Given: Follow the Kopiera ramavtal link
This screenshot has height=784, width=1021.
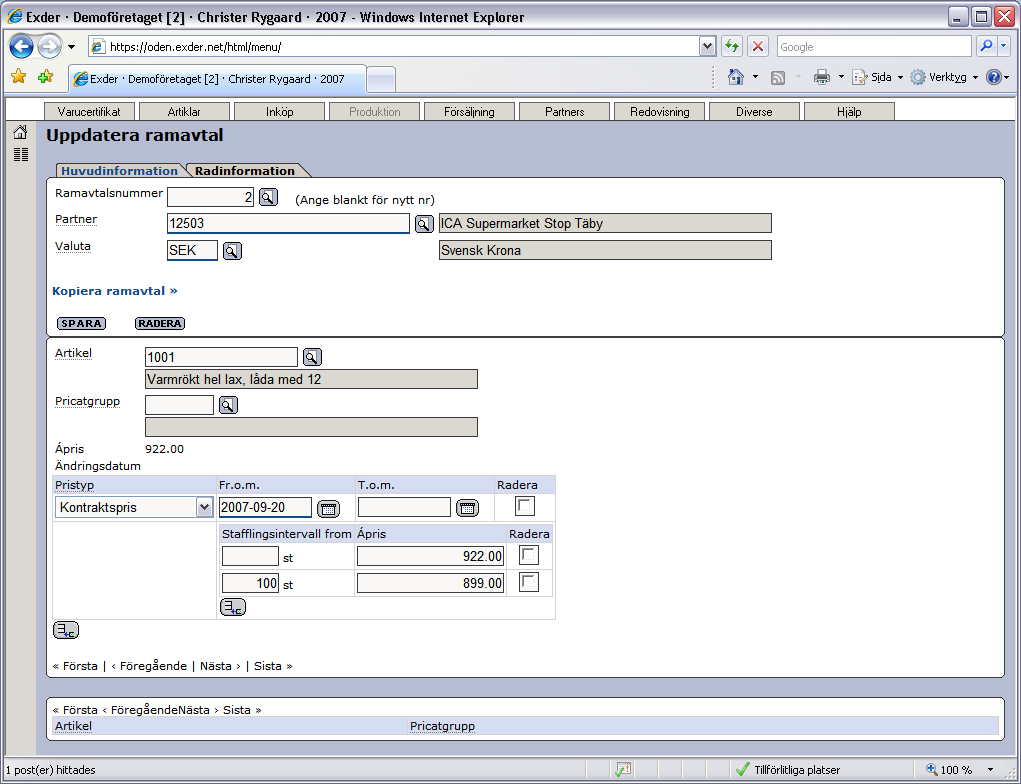Looking at the screenshot, I should [x=115, y=291].
